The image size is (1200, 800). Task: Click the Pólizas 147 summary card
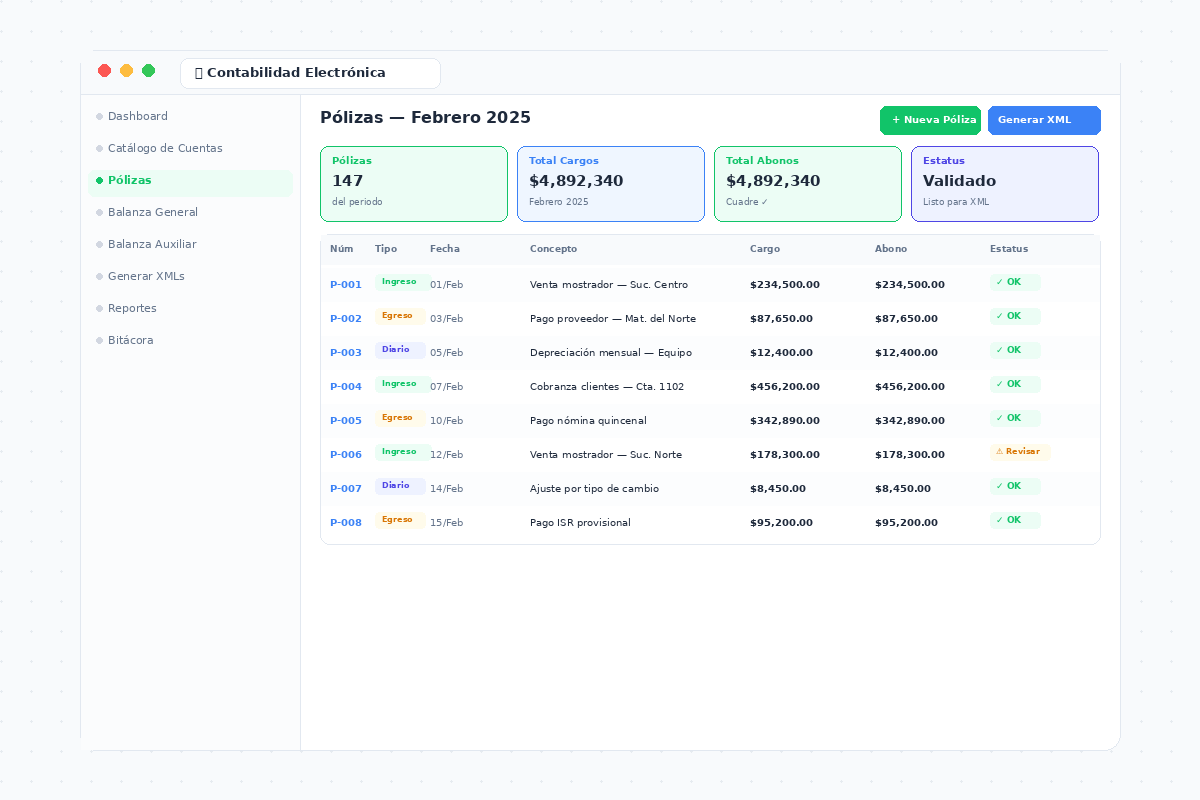(414, 184)
